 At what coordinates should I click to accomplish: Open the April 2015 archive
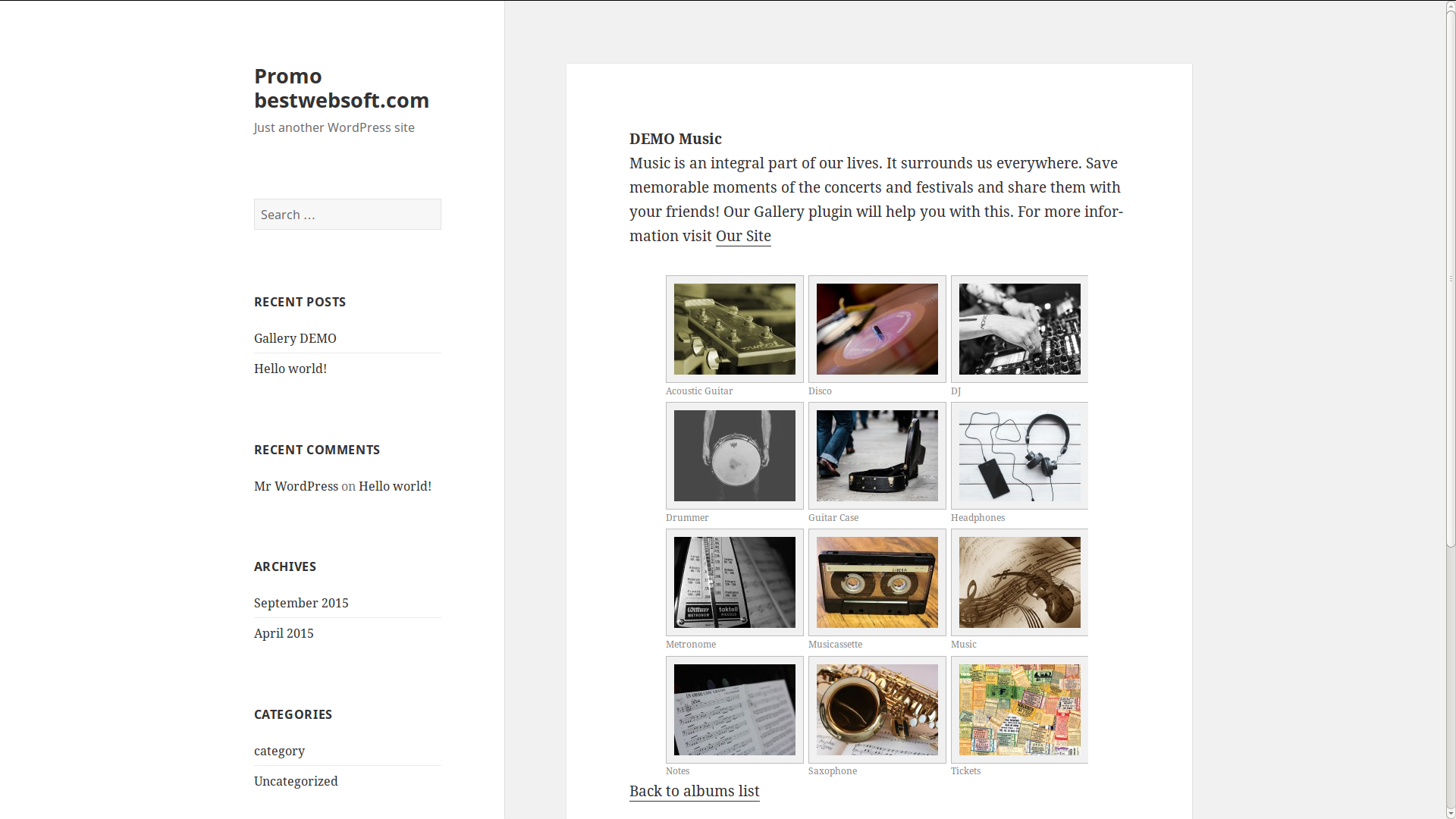(x=284, y=633)
